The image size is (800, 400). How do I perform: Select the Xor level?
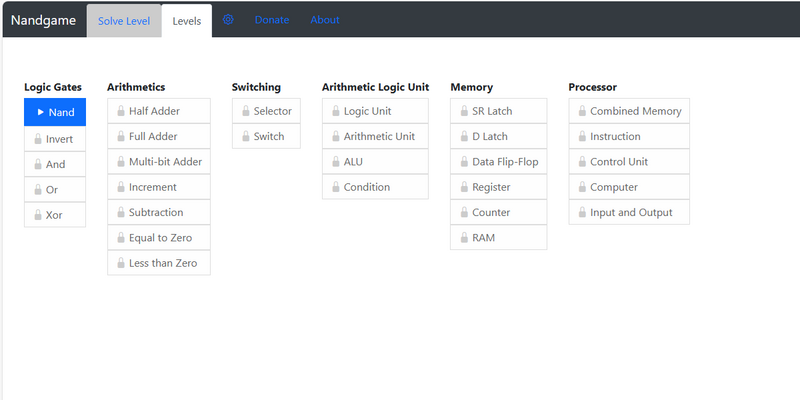click(55, 215)
